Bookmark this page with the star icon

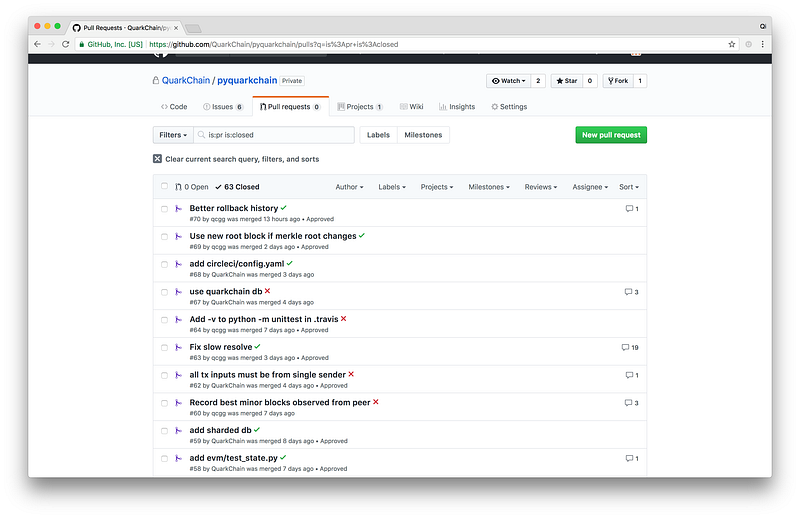732,44
